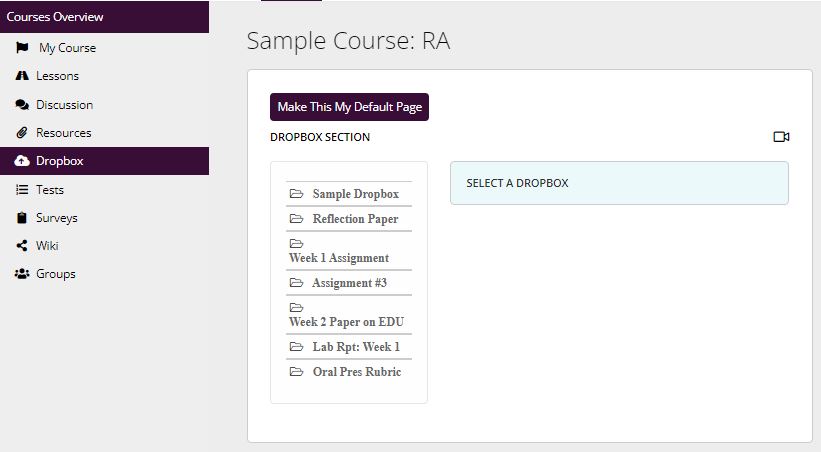Click the flag icon beside My Course

(22, 48)
